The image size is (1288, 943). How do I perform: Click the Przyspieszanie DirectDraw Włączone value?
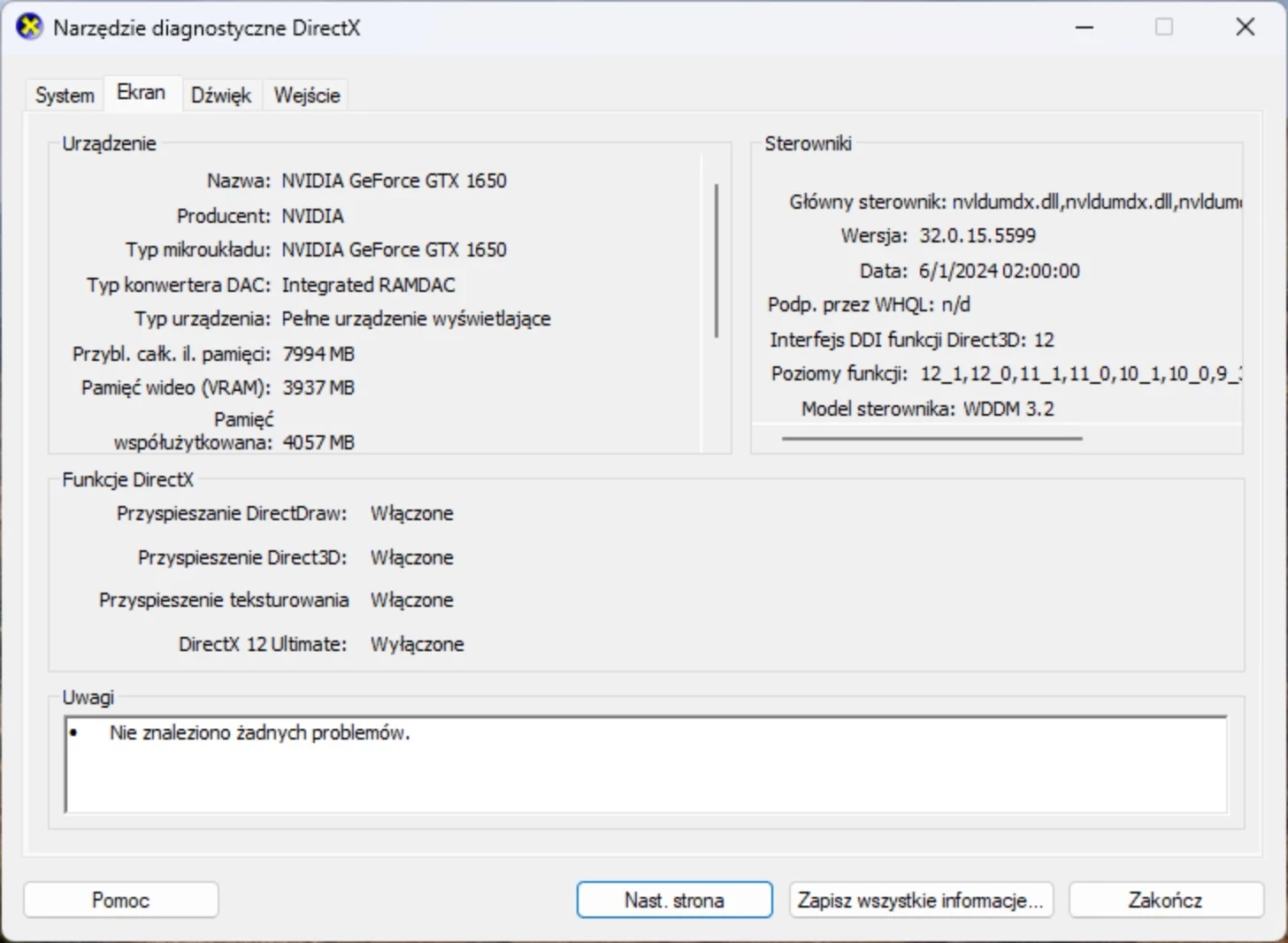[411, 513]
